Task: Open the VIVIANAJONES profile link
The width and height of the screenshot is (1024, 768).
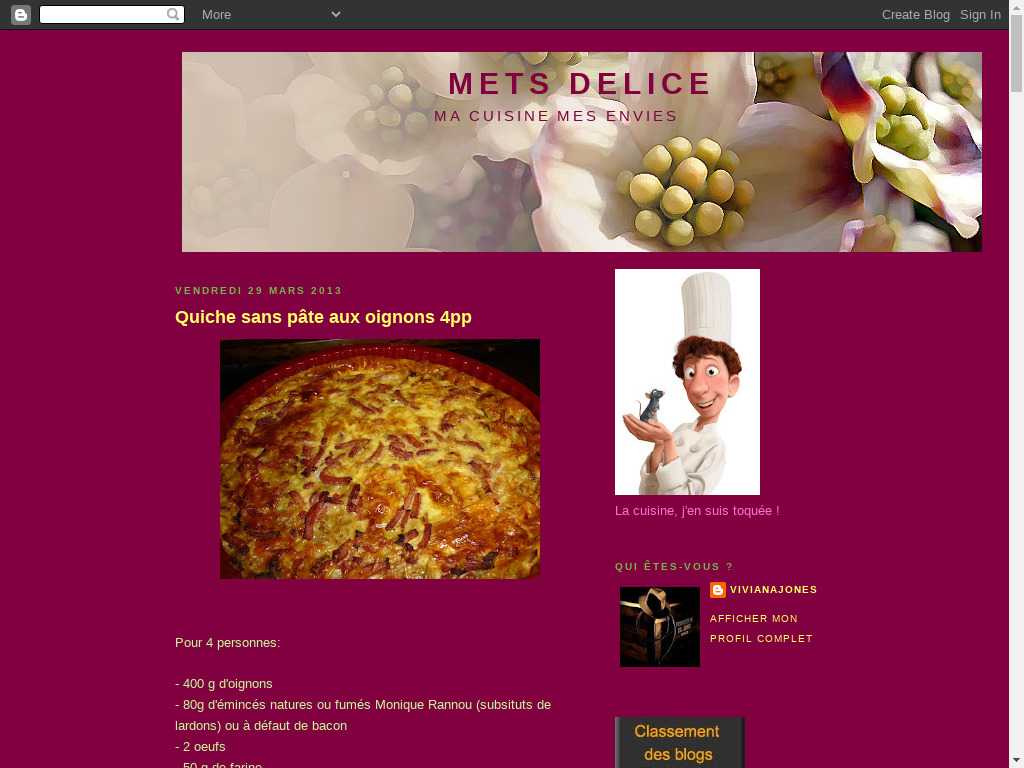Action: tap(773, 590)
